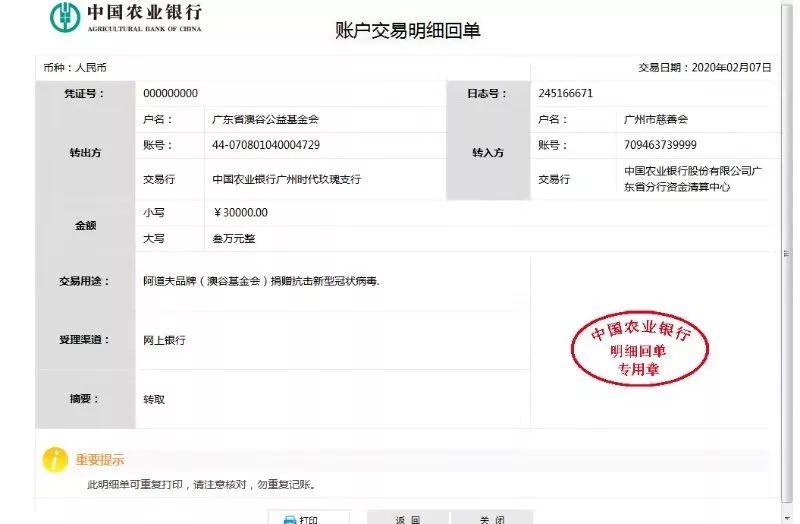Click the 金额 label cell
This screenshot has height=524, width=800.
[85, 226]
